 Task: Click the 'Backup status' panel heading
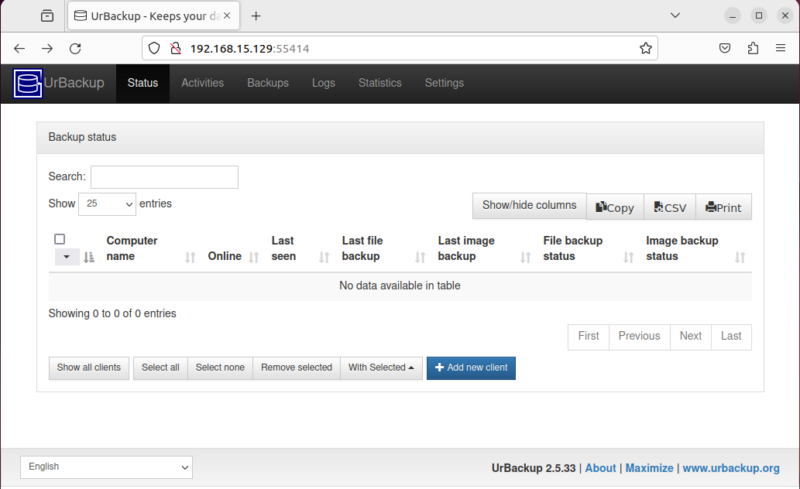(x=82, y=137)
